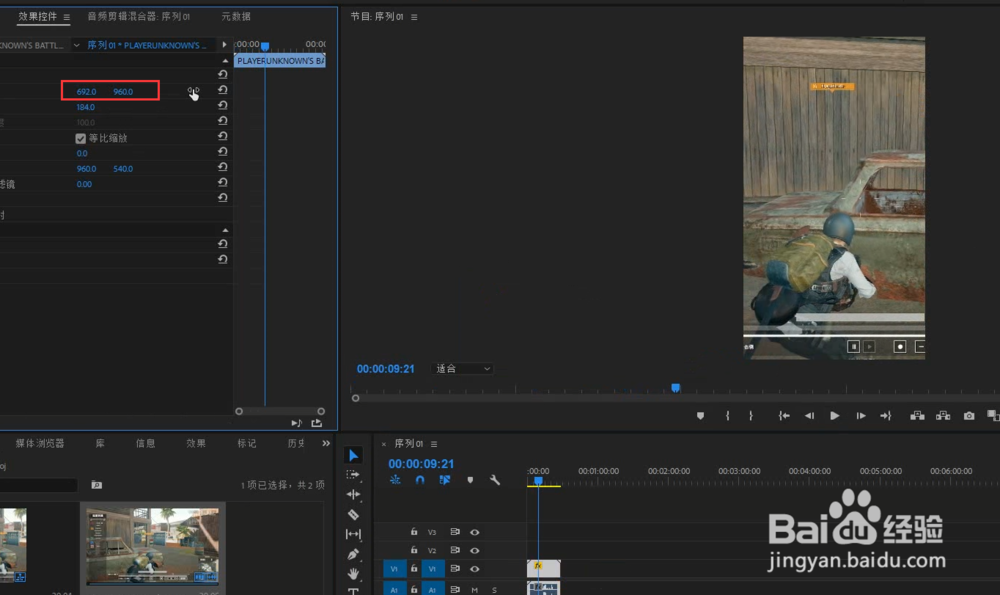Screen dimensions: 1000x595
Task: Click timeline timecode 00:00:09:21
Action: point(421,464)
